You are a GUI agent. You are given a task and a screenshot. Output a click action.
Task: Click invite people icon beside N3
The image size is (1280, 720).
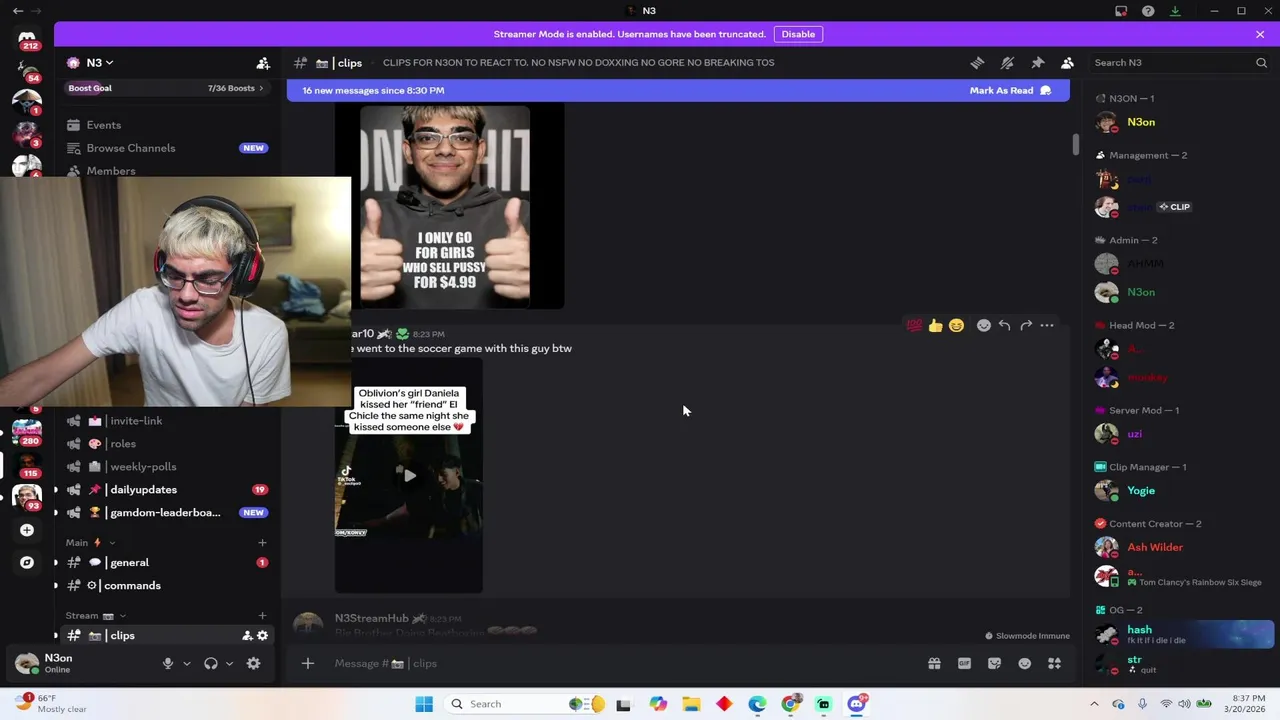[263, 63]
